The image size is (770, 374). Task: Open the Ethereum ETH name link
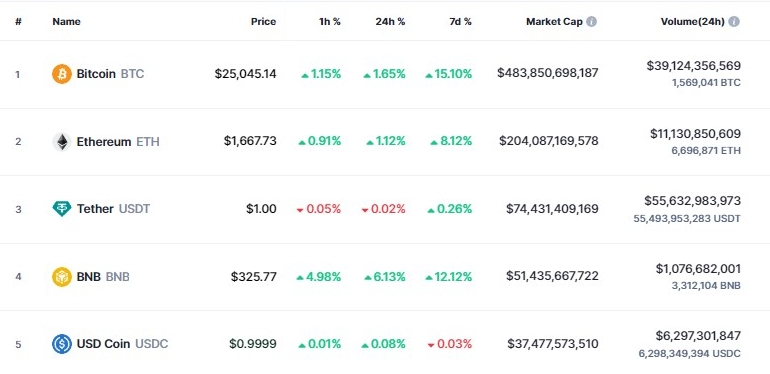[118, 142]
